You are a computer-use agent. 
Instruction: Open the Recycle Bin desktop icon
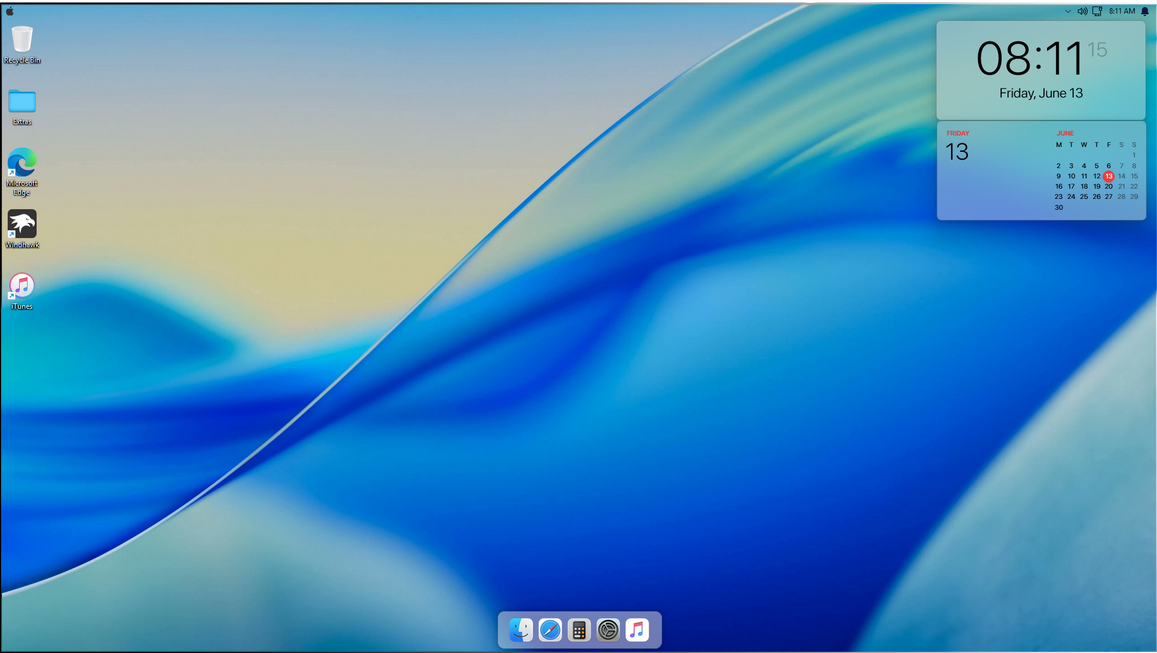[x=22, y=40]
